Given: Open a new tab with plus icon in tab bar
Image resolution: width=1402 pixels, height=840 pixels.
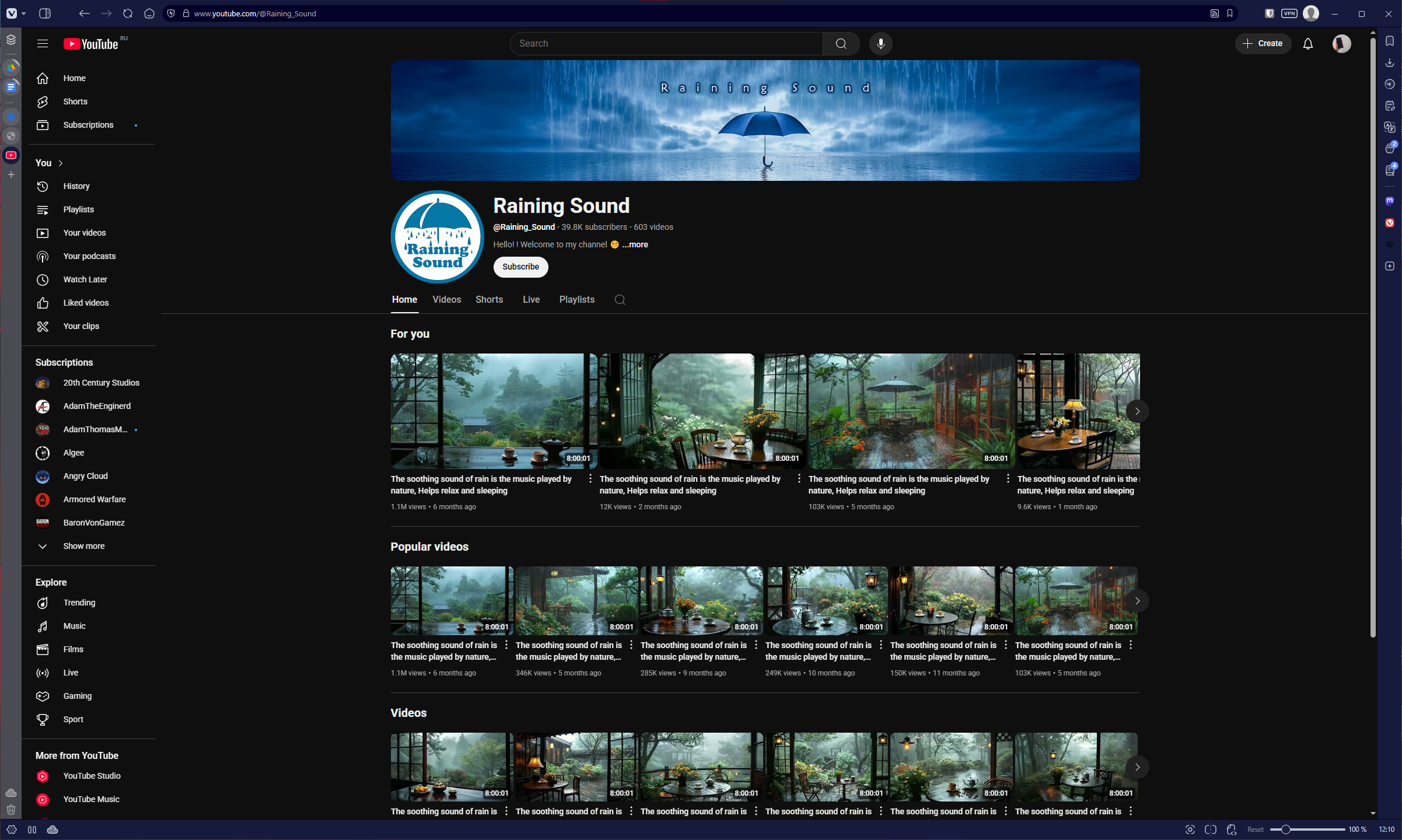Looking at the screenshot, I should click(x=11, y=174).
